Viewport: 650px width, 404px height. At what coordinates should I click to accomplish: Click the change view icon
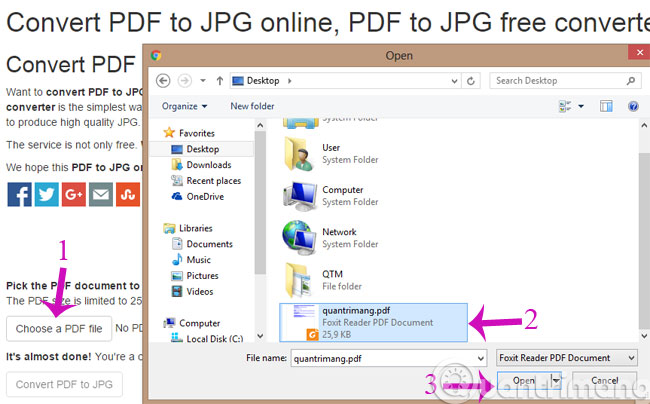point(565,106)
